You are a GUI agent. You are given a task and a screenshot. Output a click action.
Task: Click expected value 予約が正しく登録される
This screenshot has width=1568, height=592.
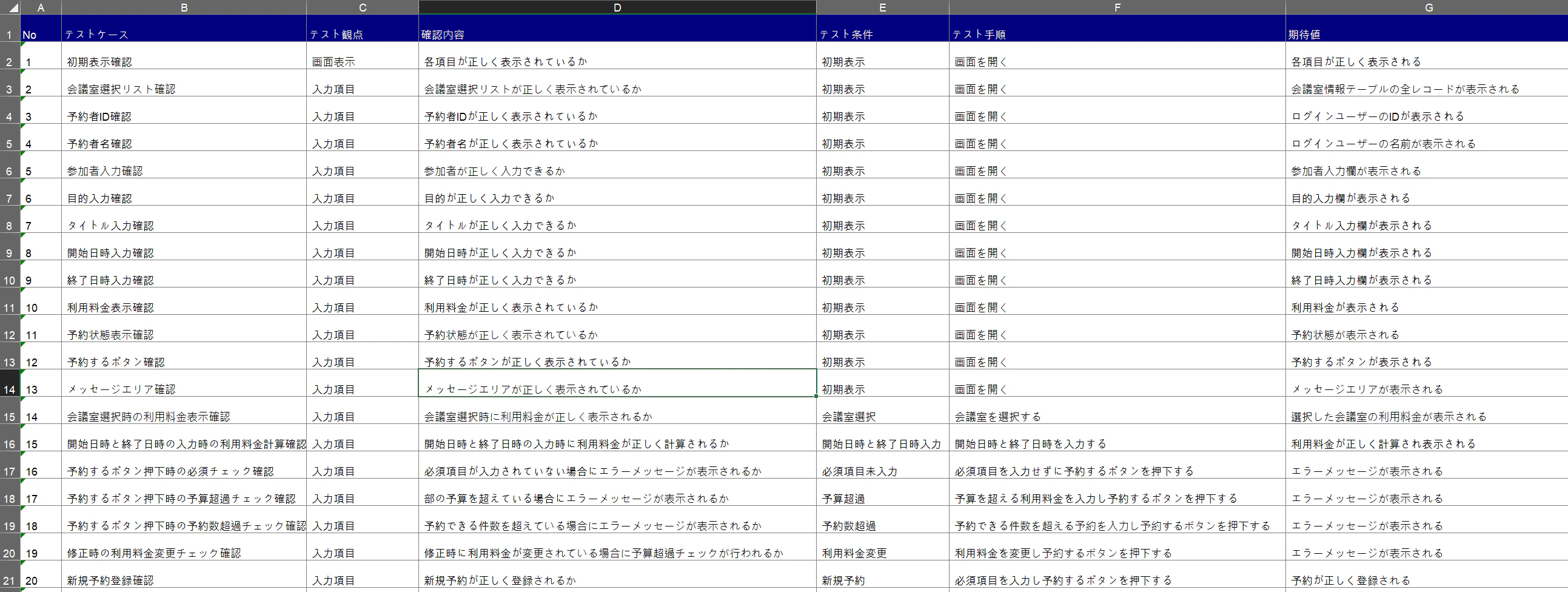pos(1427,574)
